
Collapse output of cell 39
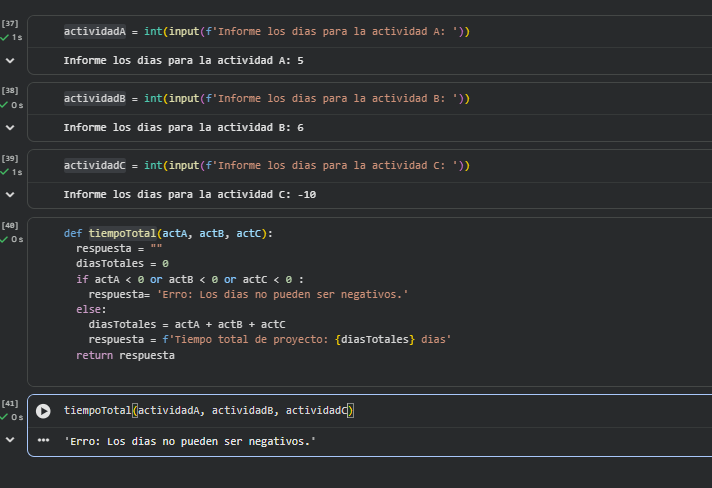[x=10, y=194]
